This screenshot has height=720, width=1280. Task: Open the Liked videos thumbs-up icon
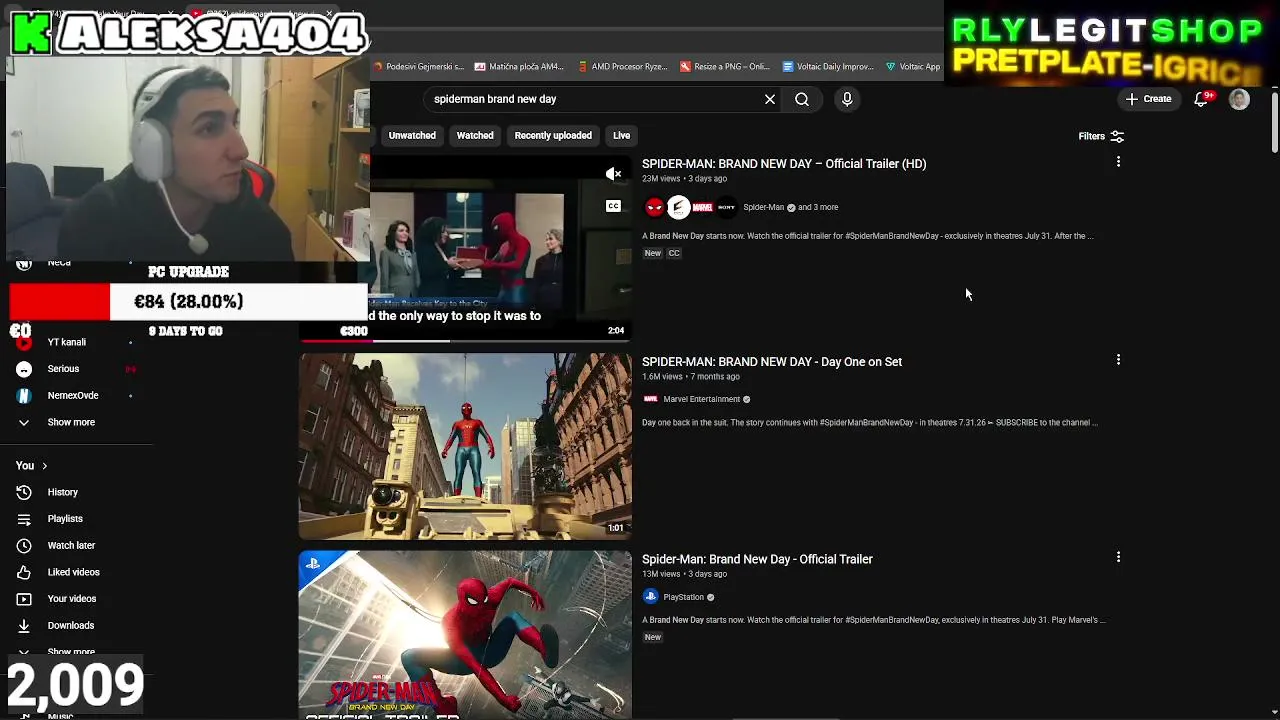(x=24, y=572)
